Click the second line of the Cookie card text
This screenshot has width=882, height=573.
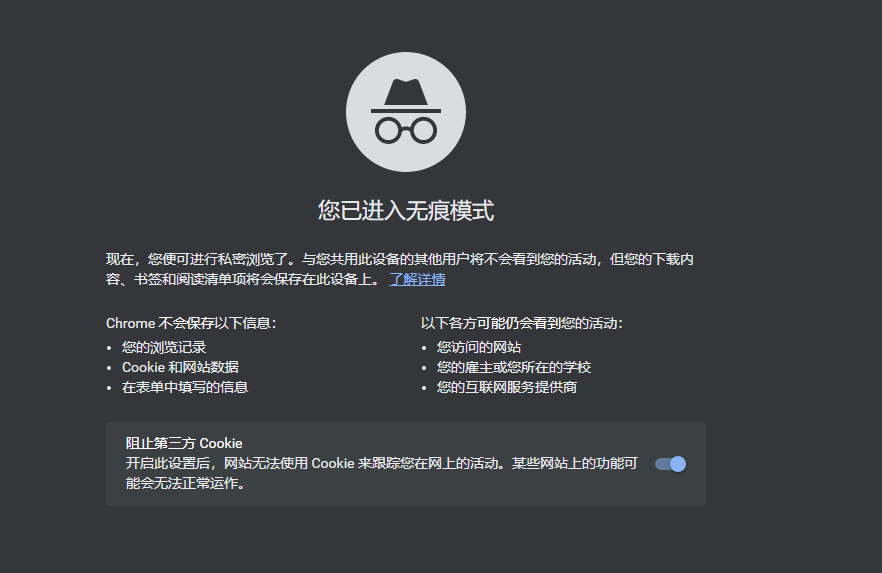(x=185, y=484)
